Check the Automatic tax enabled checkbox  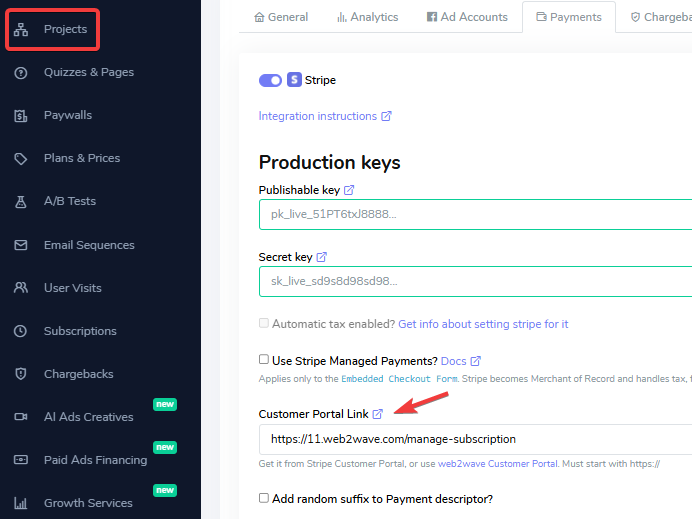[263, 323]
